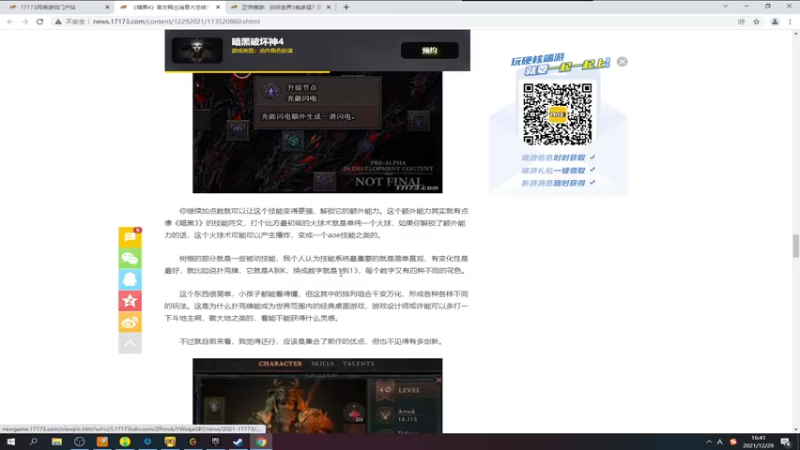
Task: Share article to QQ
Action: click(x=130, y=280)
